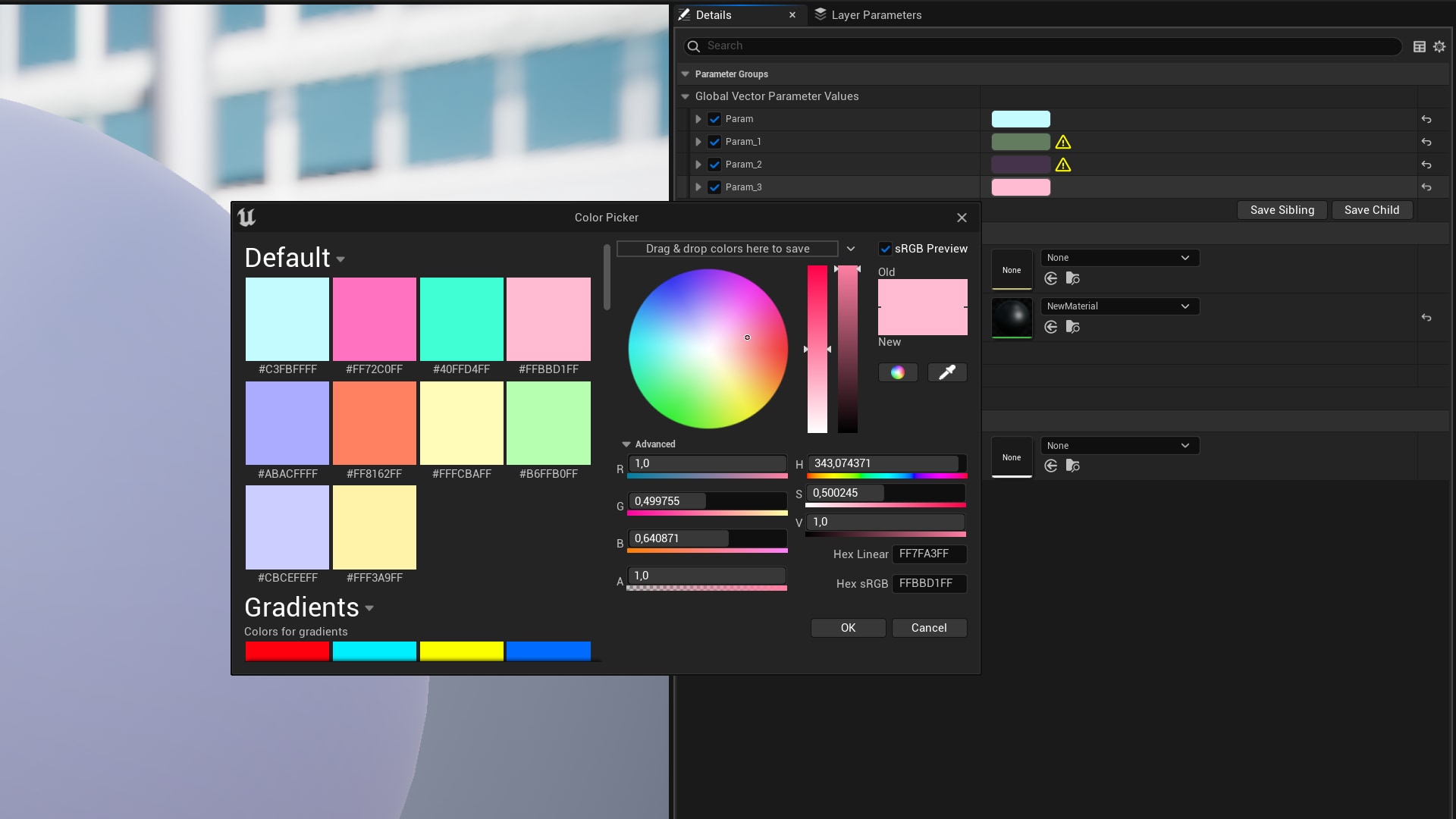Reset Param_3 to its default value
The image size is (1456, 819).
[1426, 187]
